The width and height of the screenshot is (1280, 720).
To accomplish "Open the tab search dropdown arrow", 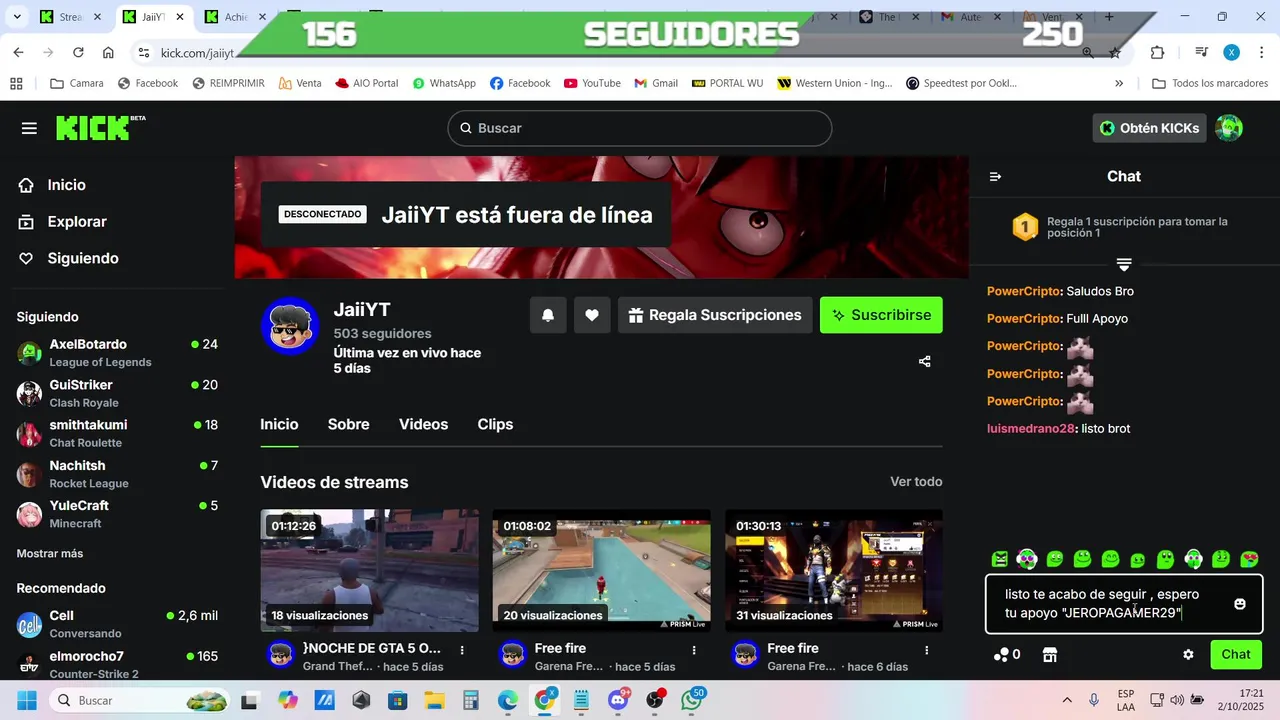I will (19, 17).
